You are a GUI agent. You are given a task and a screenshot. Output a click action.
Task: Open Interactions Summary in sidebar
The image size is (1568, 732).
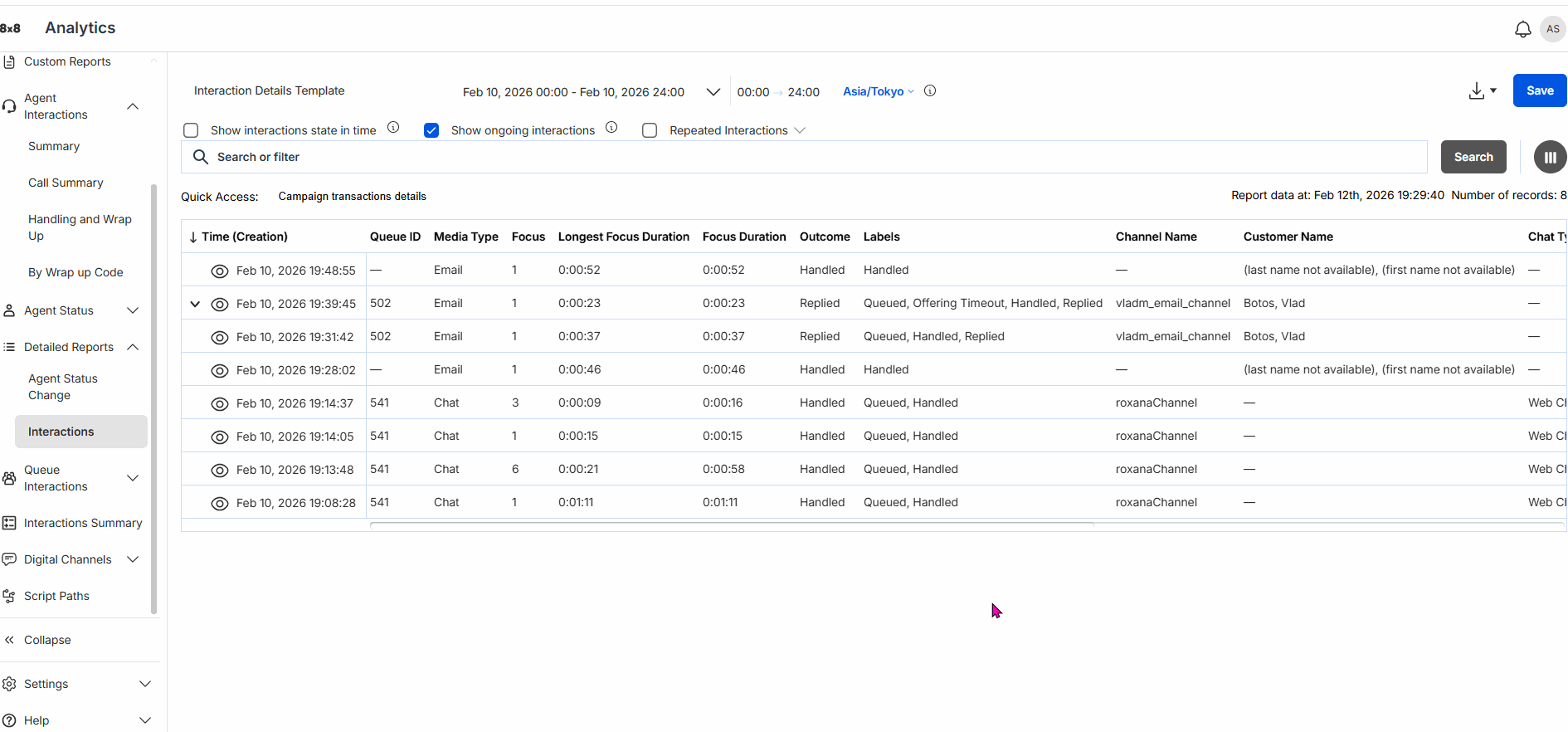coord(83,523)
